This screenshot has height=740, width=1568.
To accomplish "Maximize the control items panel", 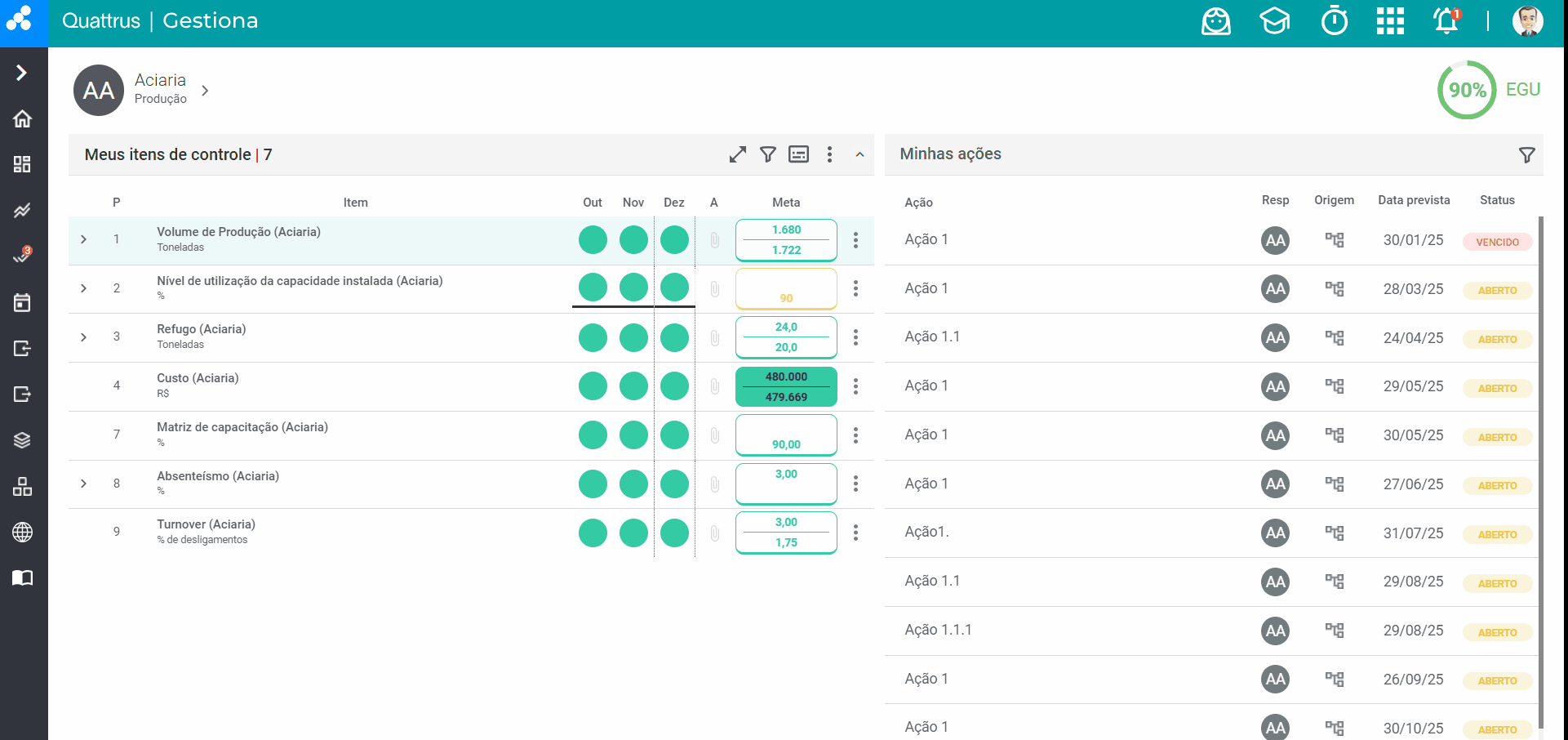I will [738, 154].
